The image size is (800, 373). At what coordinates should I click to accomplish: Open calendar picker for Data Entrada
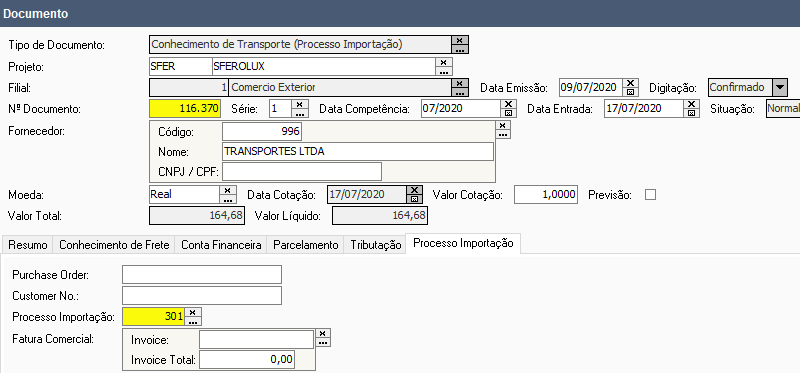tap(691, 113)
